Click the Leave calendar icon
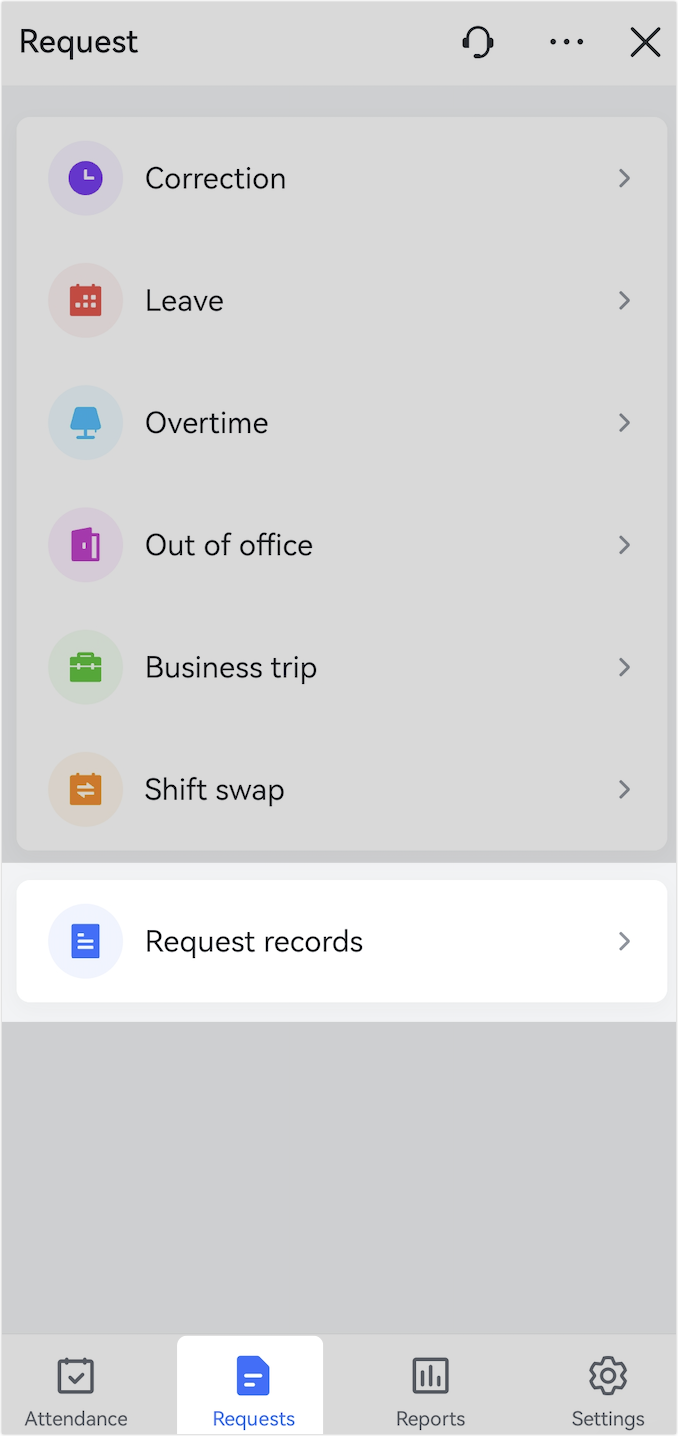 click(85, 300)
